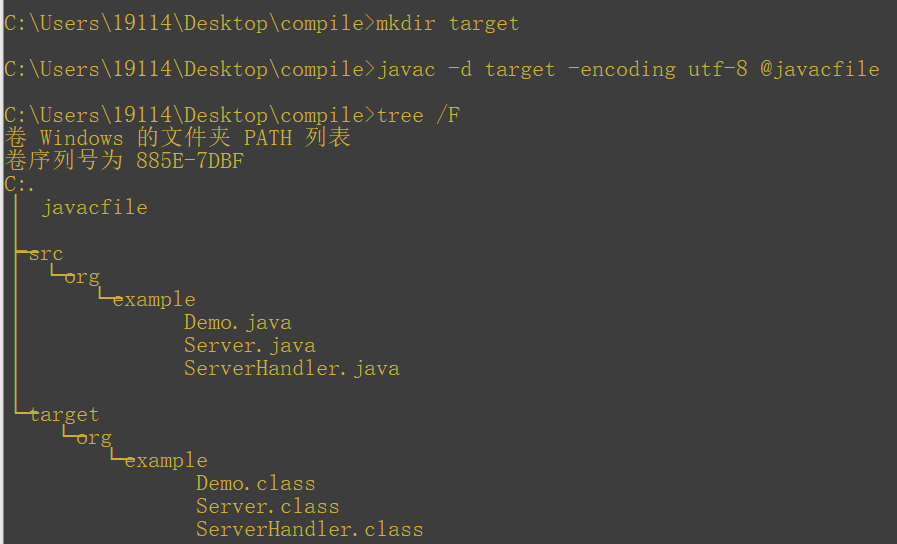897x544 pixels.
Task: Select ServerHandler.class file name
Action: pos(309,529)
